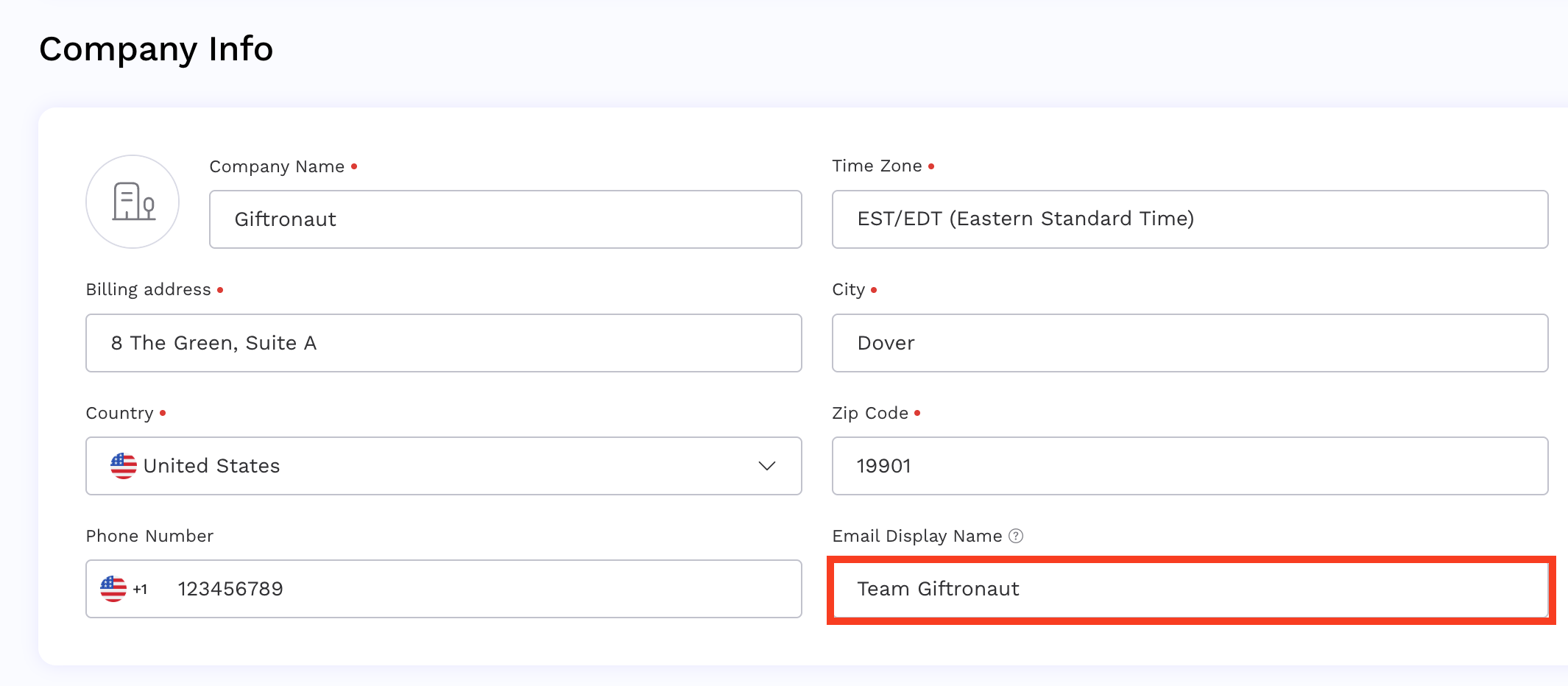This screenshot has width=1568, height=686.
Task: Click the red asterisk beside Billing address
Action: (x=221, y=290)
